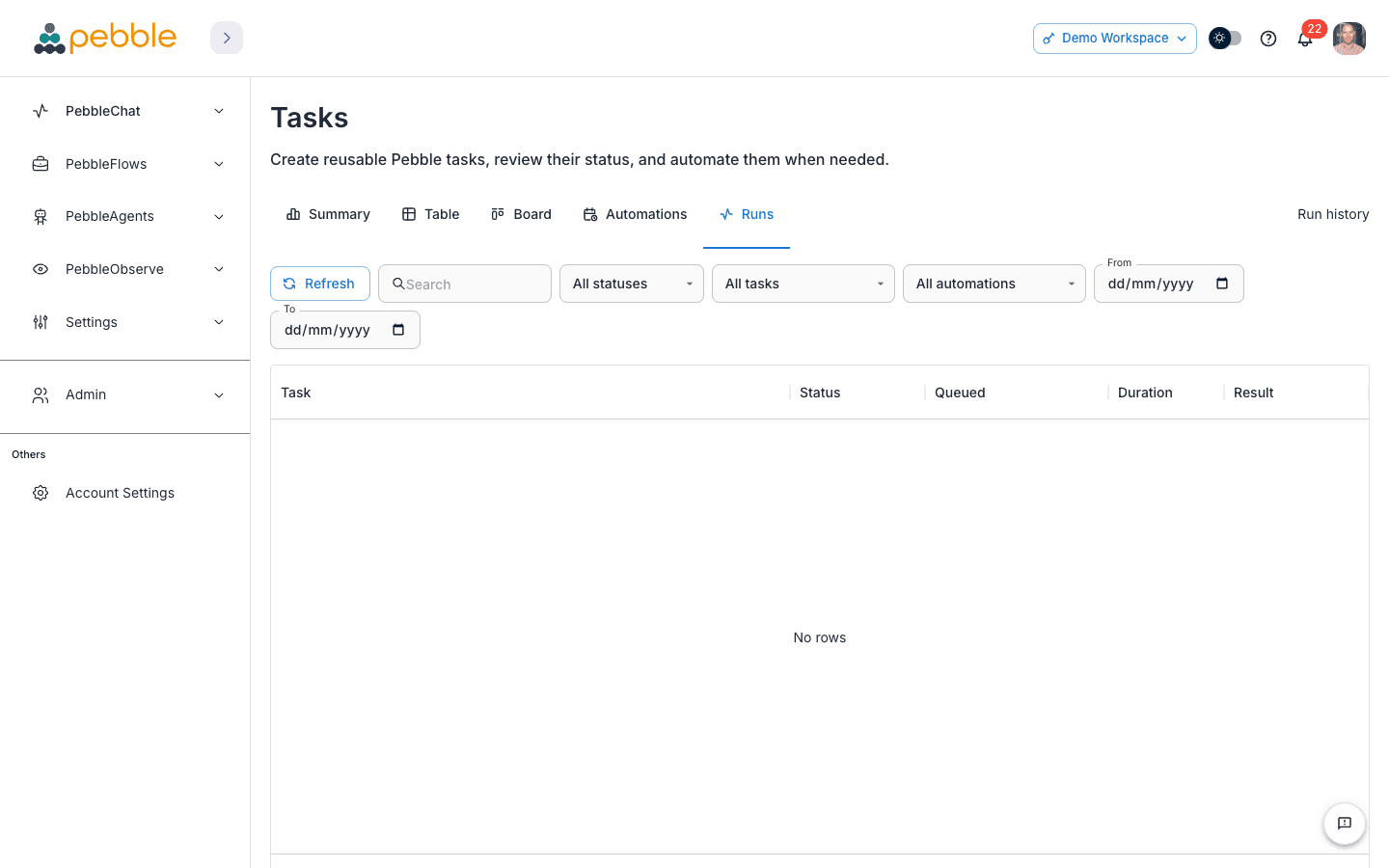1389x868 pixels.
Task: Focus the Search input field
Action: pos(465,284)
